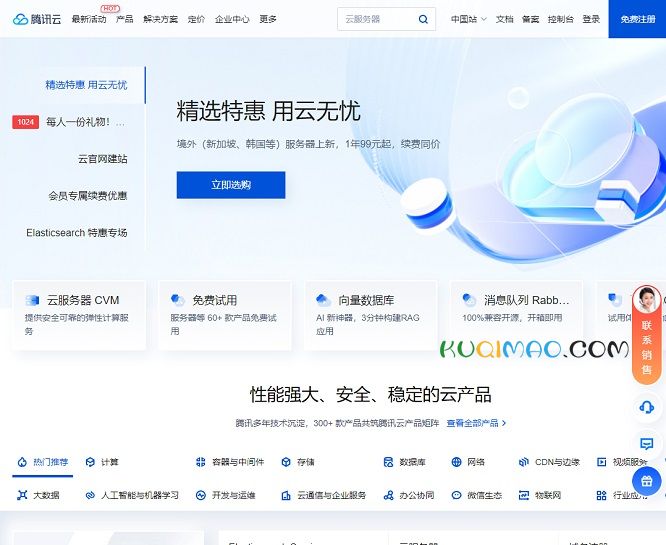Open the 控制台 link

(561, 19)
